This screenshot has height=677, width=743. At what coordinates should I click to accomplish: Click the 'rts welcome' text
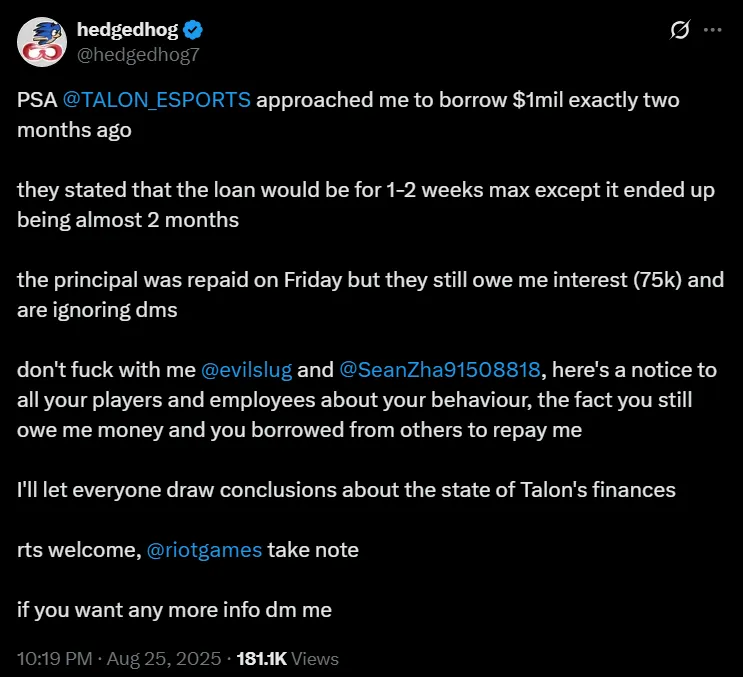[78, 549]
